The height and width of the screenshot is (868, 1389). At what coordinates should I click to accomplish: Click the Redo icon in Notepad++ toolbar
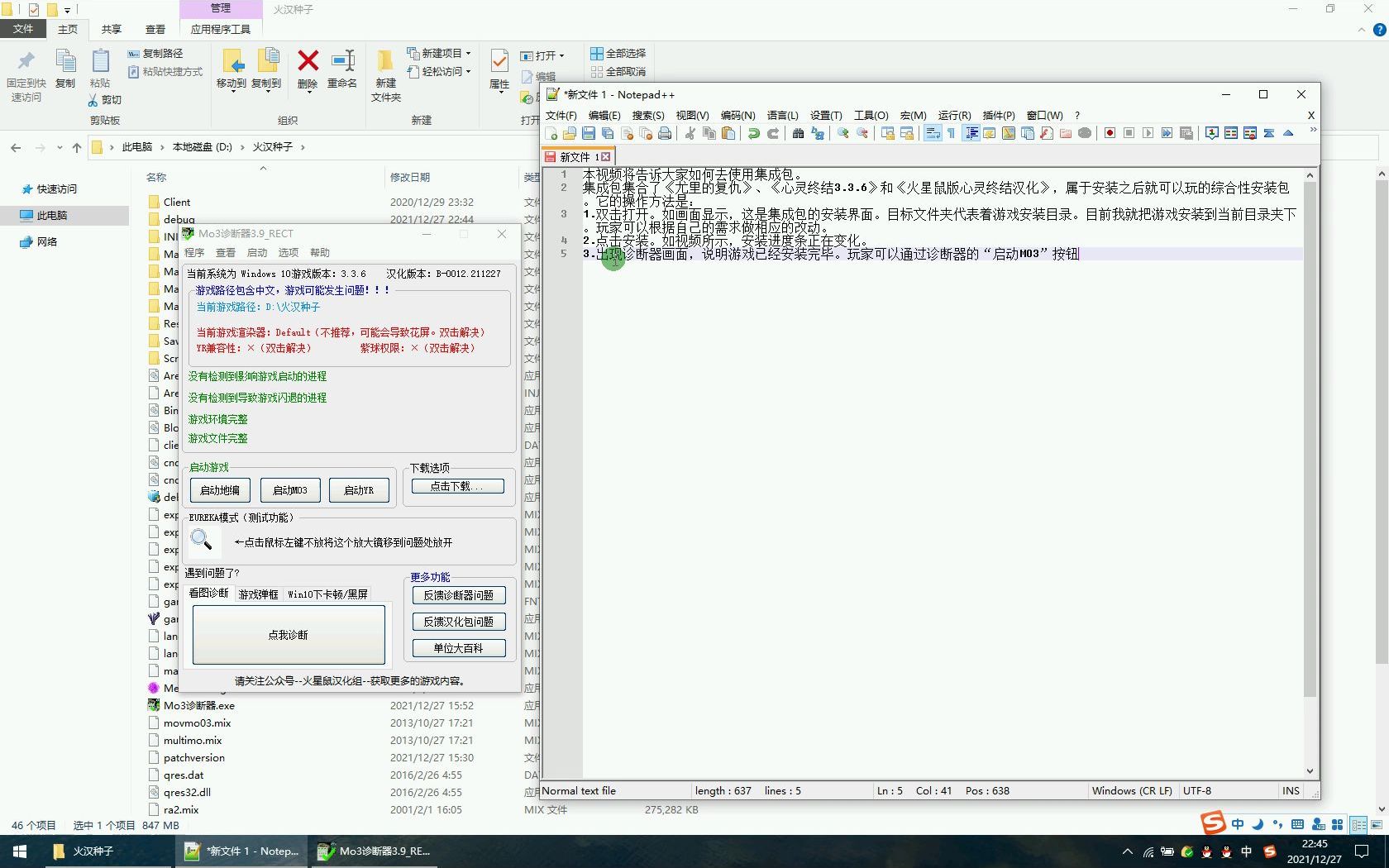tap(772, 133)
